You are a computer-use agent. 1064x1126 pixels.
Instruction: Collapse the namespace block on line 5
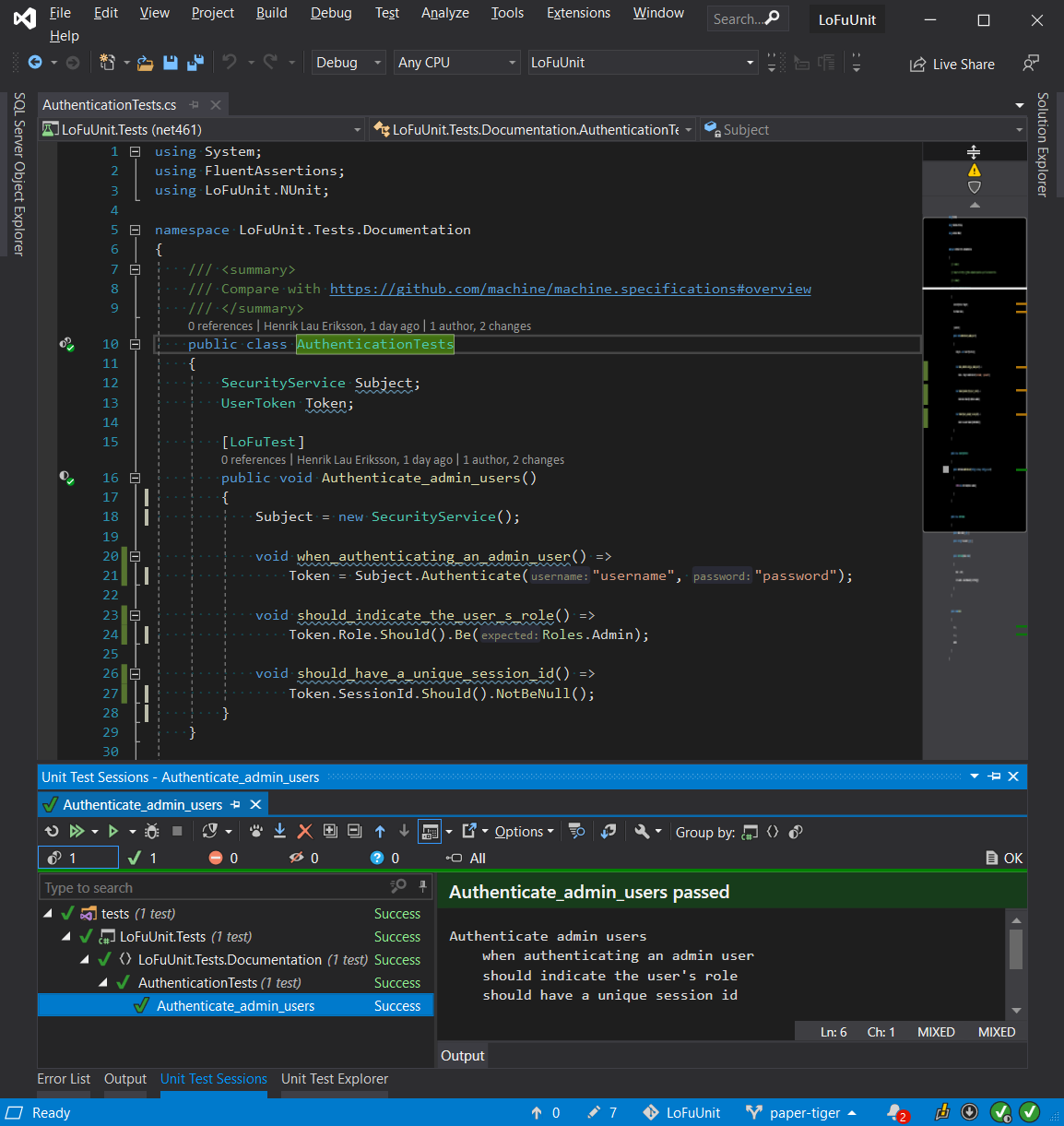135,230
